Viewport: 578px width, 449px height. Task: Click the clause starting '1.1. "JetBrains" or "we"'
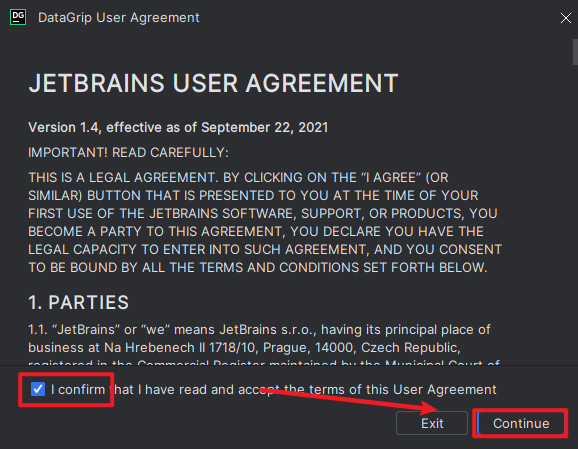(264, 345)
